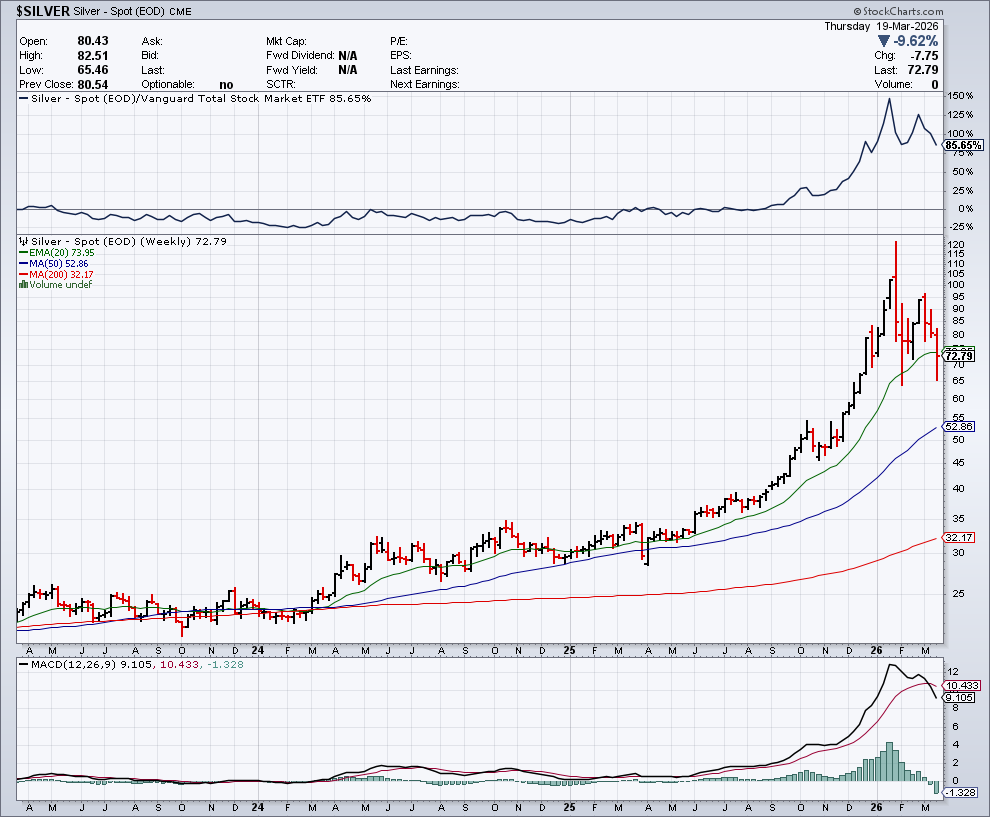990x817 pixels.
Task: Click the green EMA(20) legend line
Action: point(23,253)
